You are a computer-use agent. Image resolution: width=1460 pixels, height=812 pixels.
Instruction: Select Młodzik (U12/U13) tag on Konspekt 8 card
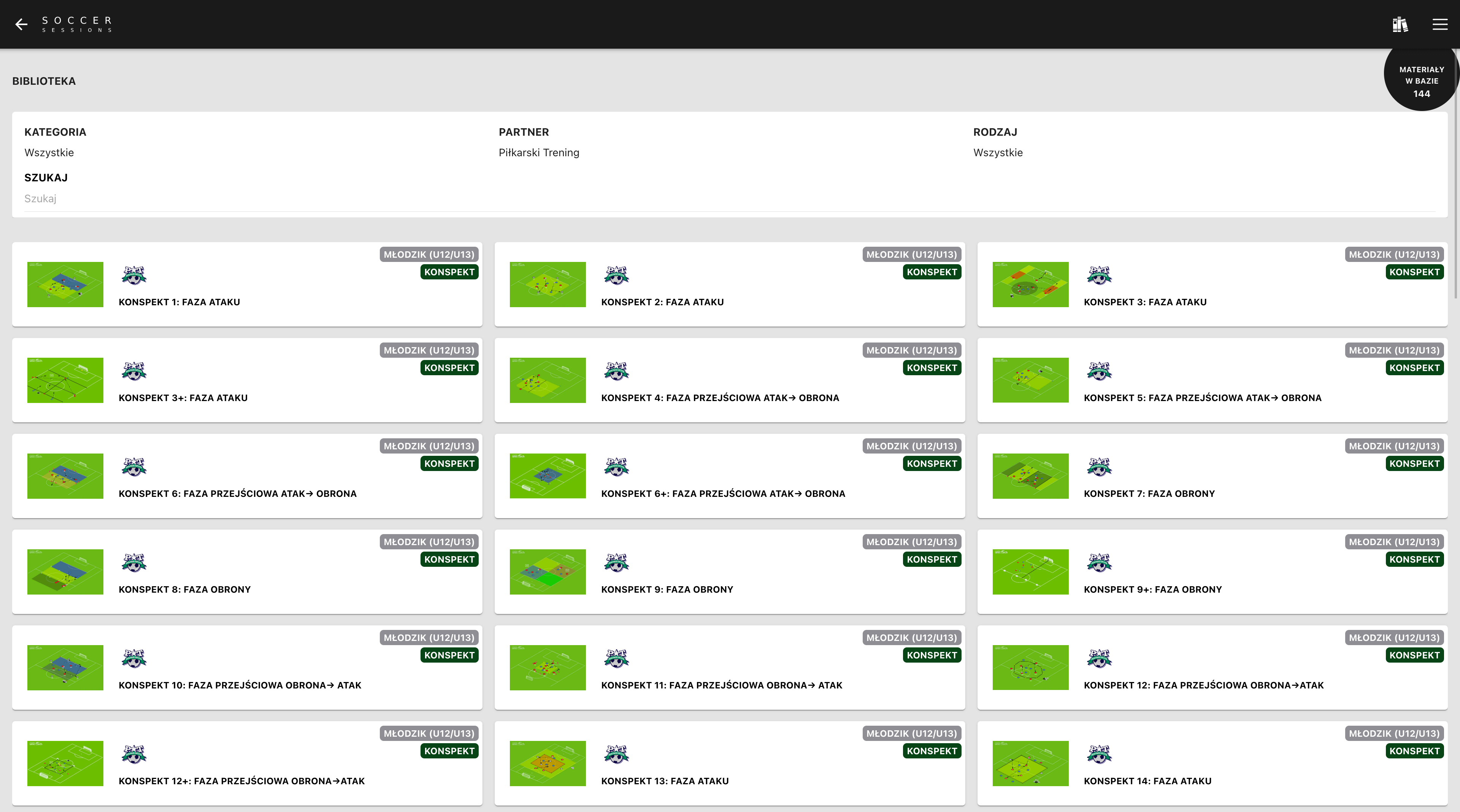[x=429, y=542]
